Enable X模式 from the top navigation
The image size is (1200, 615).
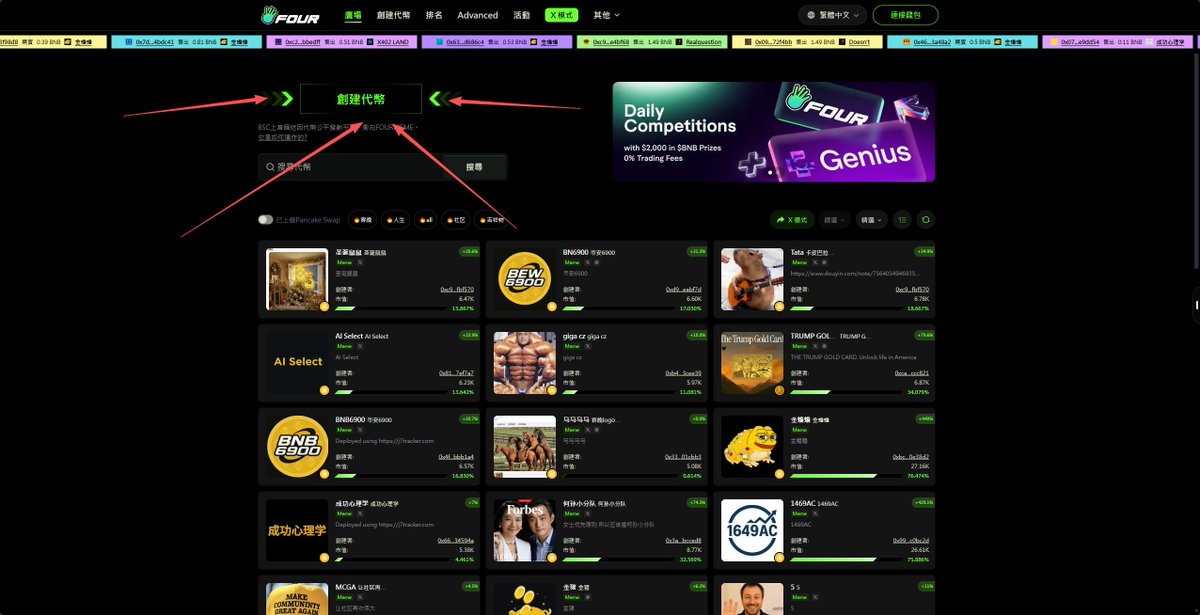[x=562, y=15]
